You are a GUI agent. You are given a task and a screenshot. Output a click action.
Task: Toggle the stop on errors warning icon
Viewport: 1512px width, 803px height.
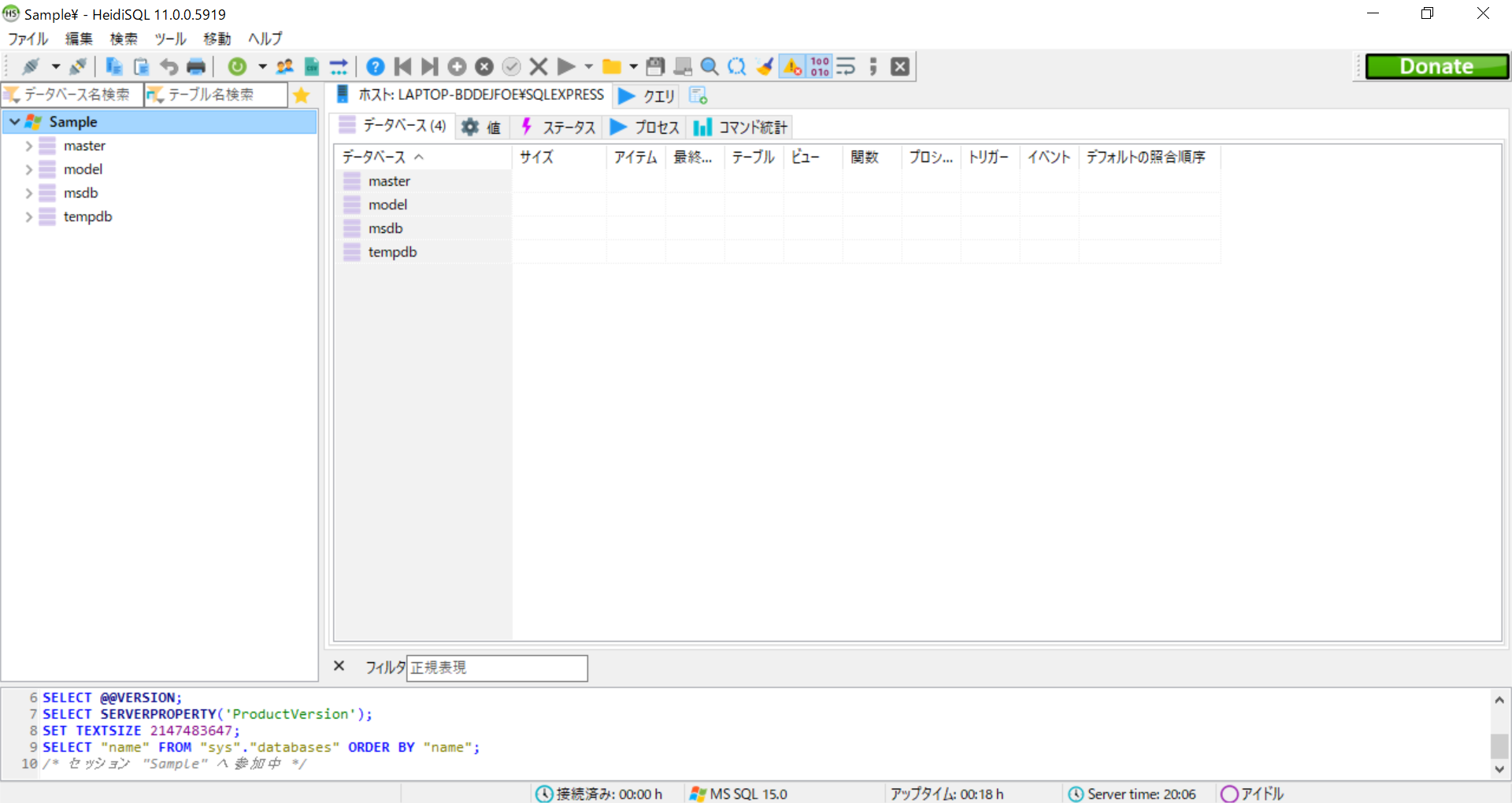coord(792,67)
